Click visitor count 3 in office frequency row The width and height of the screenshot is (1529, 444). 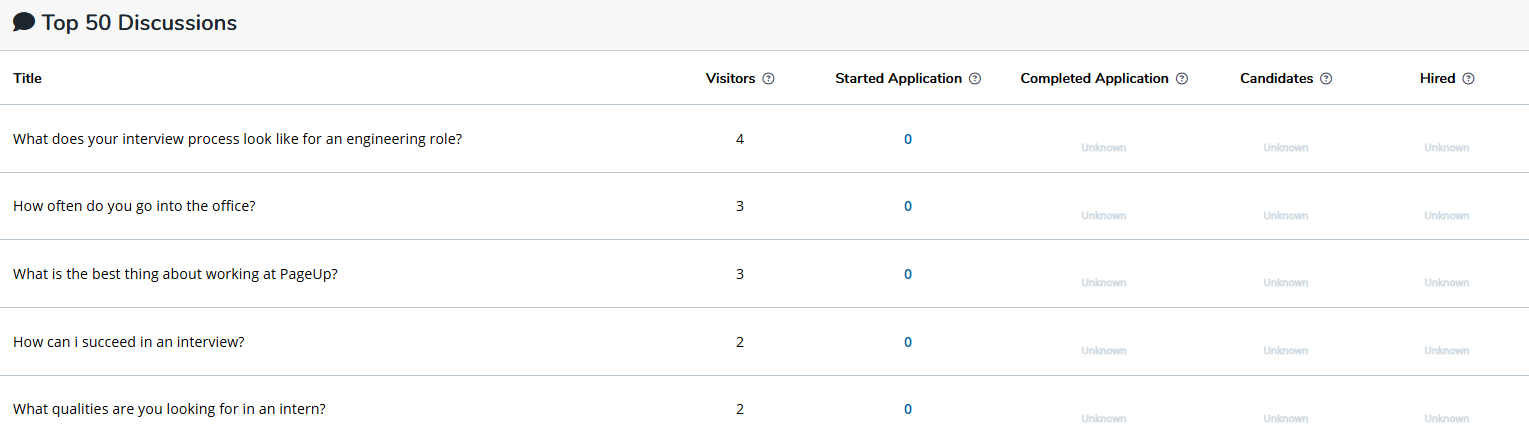tap(740, 206)
